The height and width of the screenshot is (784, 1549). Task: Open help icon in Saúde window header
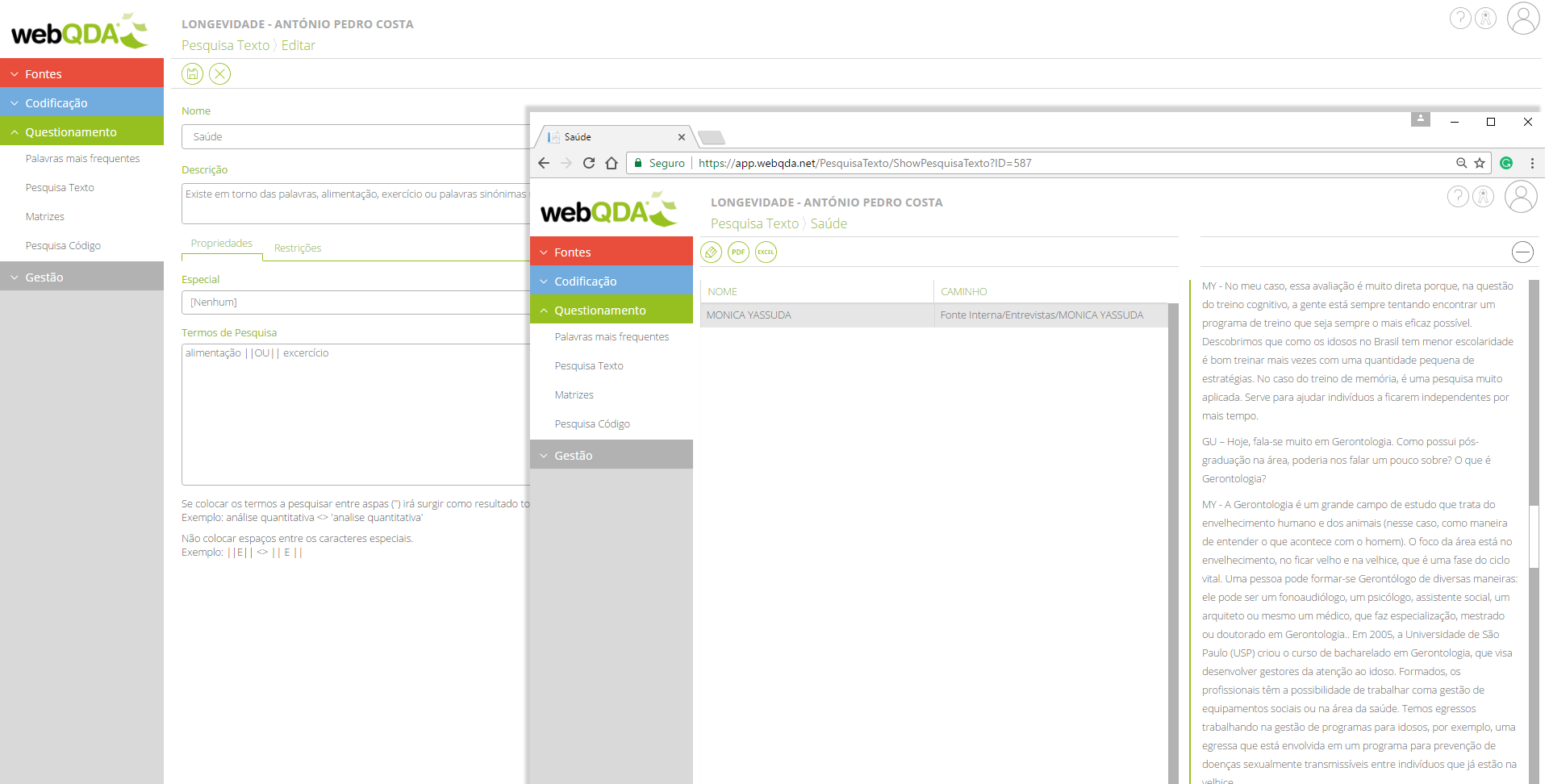(x=1458, y=196)
